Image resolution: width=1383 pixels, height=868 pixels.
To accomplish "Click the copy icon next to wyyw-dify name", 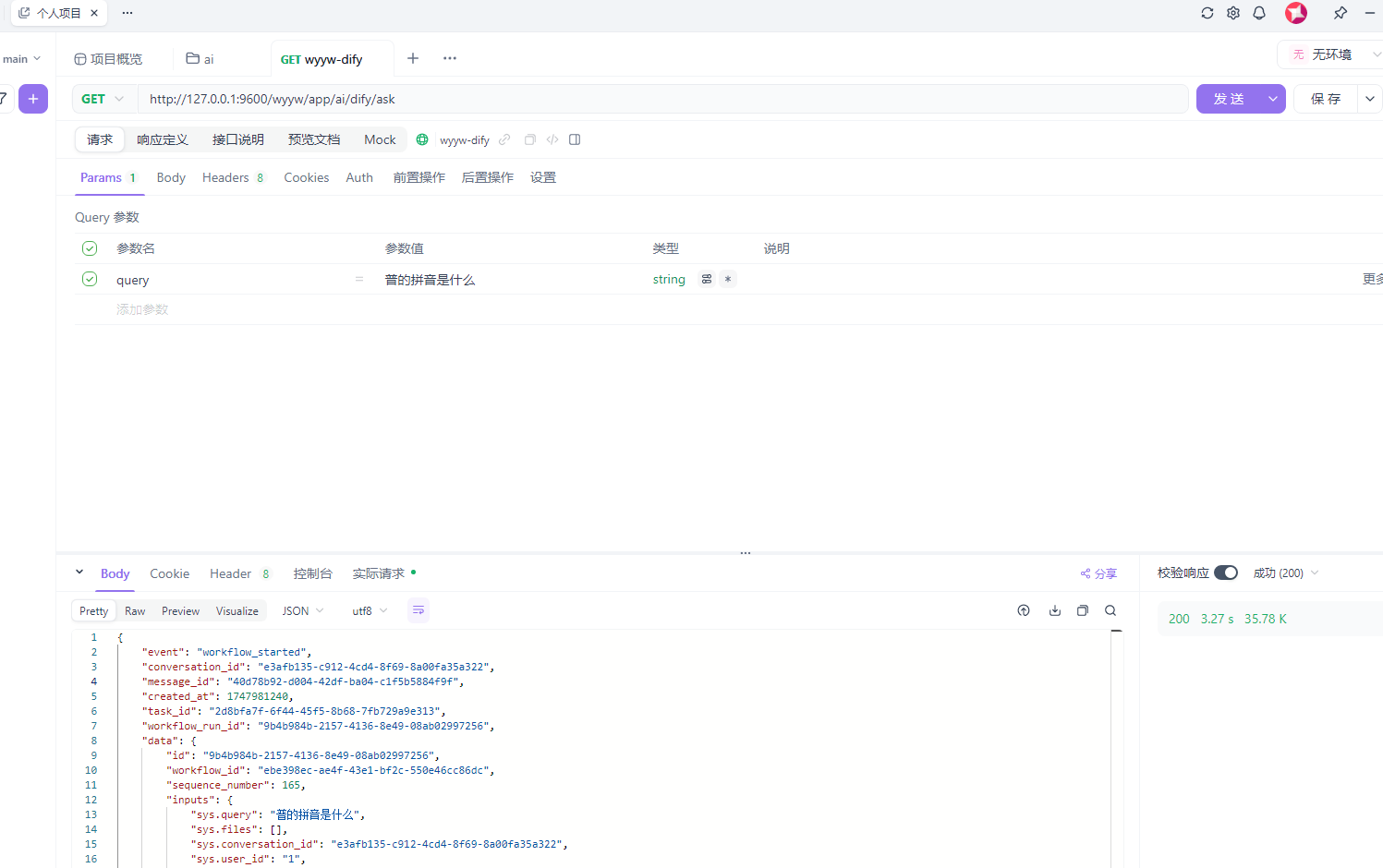I will [x=529, y=139].
